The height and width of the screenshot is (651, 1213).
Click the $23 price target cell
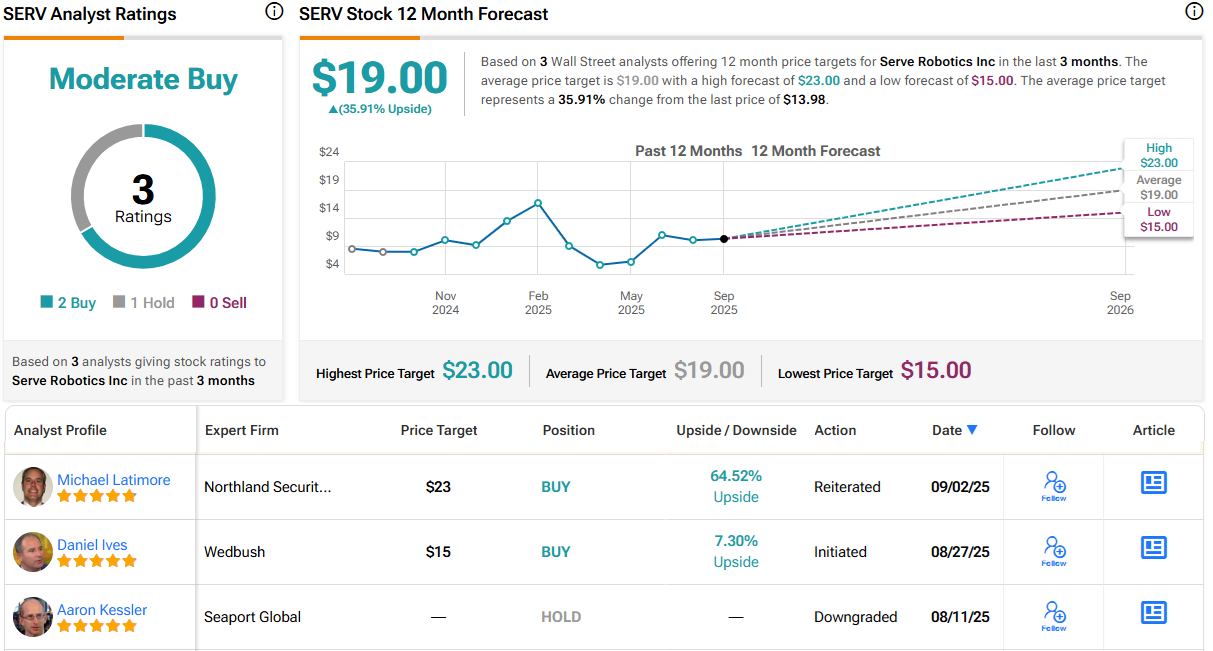click(x=438, y=487)
